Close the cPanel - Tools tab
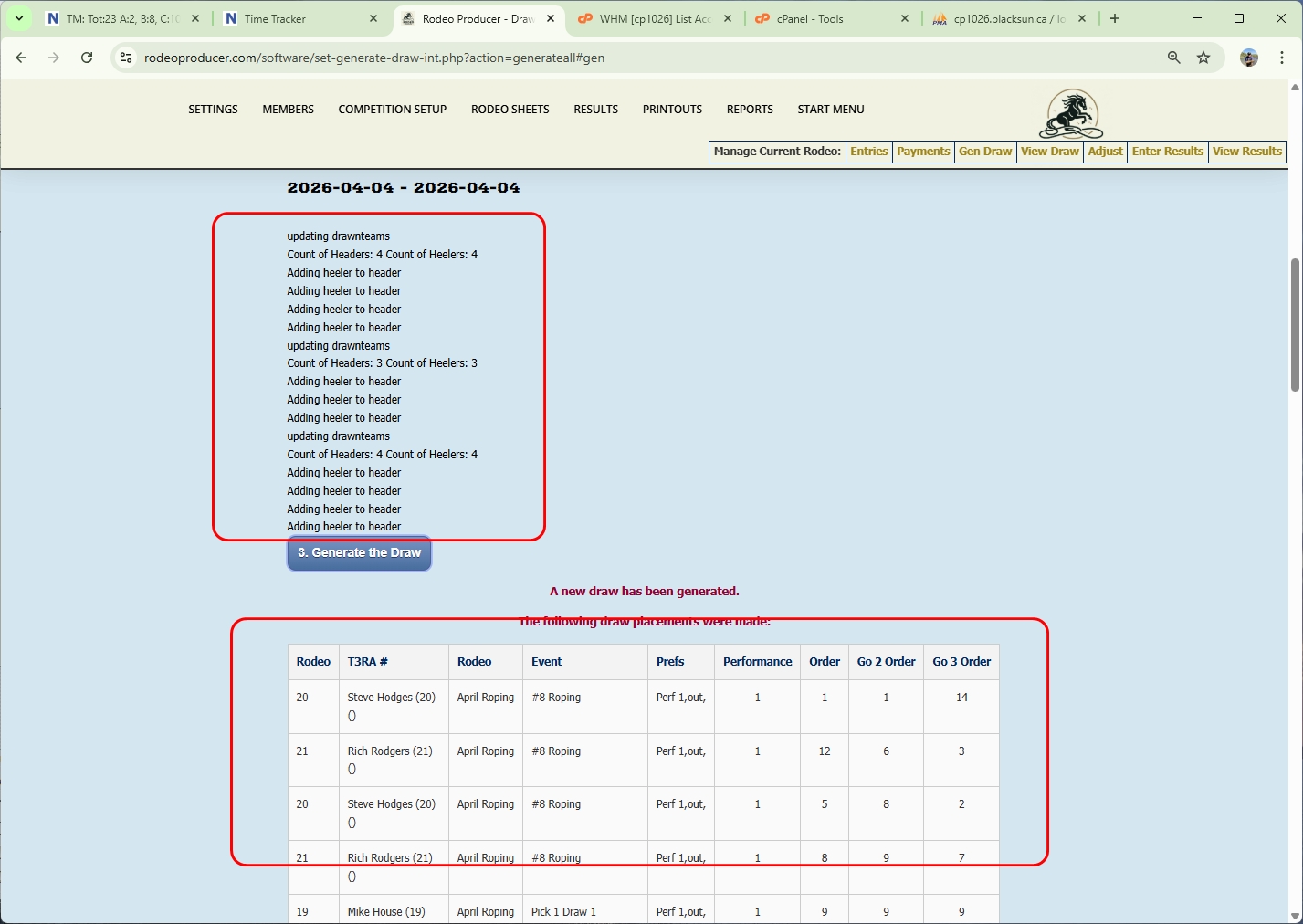1303x924 pixels. (x=905, y=18)
